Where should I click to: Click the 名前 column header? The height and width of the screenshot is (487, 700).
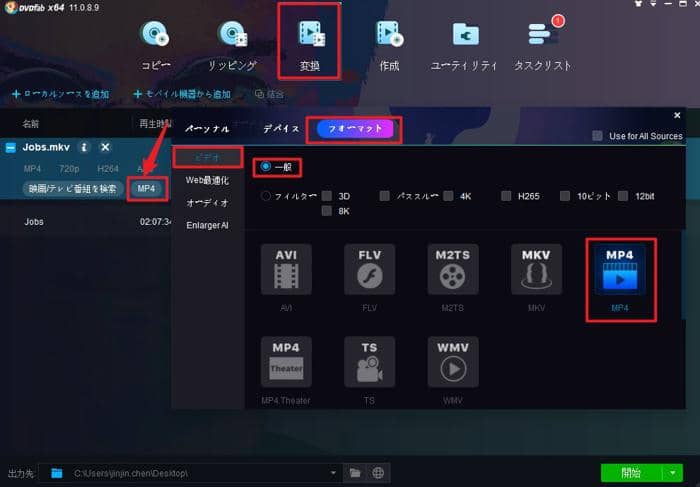31,124
